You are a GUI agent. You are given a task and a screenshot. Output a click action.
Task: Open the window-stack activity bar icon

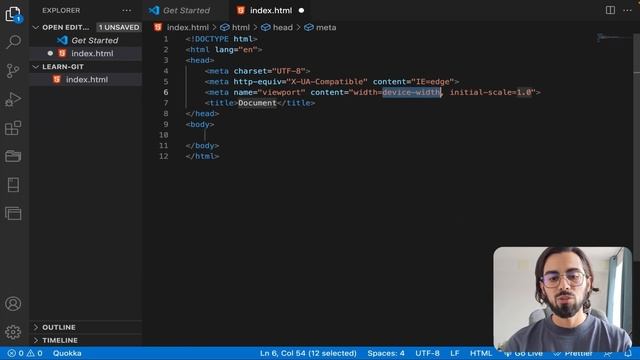[x=13, y=213]
